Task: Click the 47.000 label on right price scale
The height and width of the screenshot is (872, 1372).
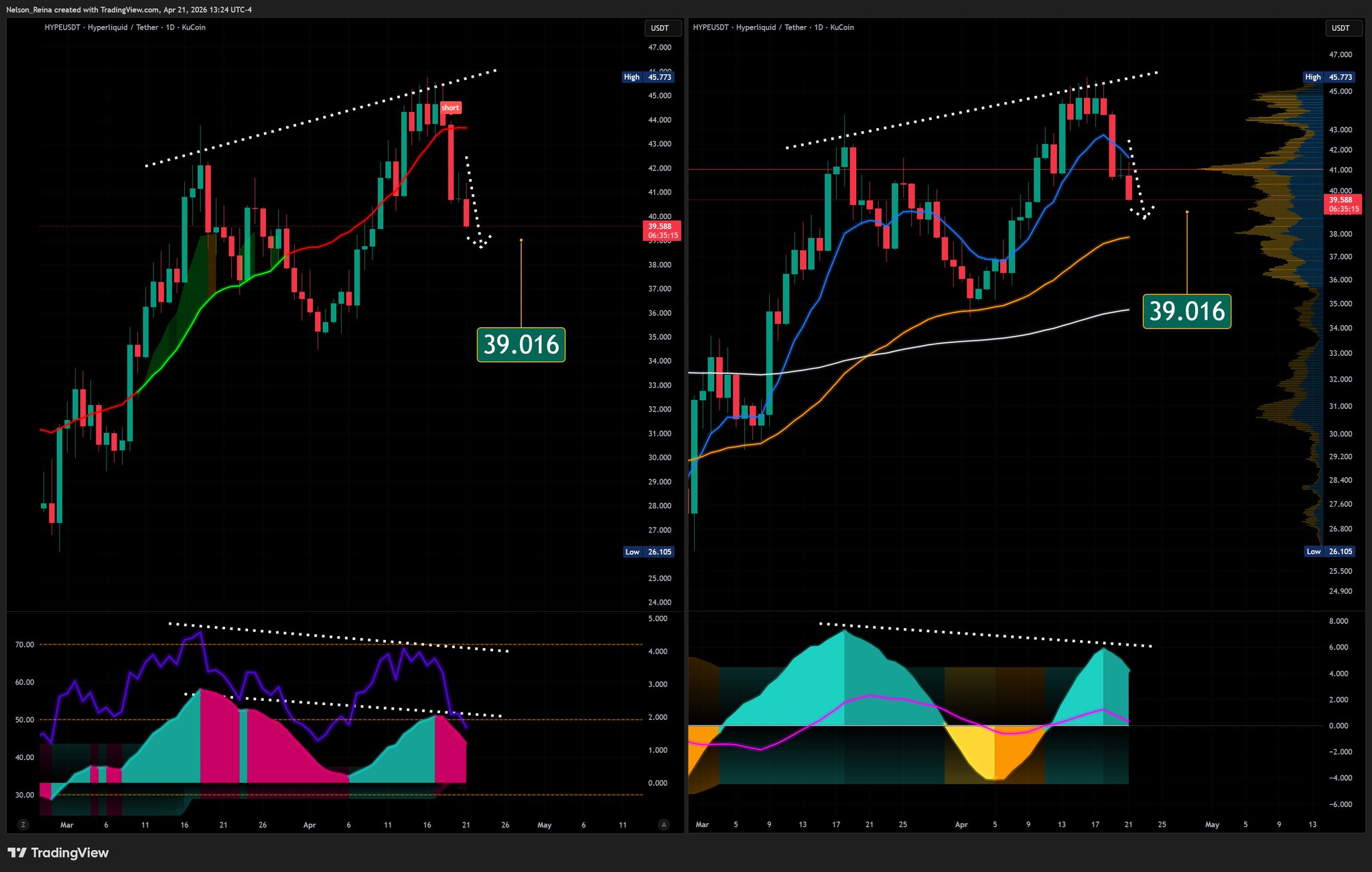Action: [1341, 54]
